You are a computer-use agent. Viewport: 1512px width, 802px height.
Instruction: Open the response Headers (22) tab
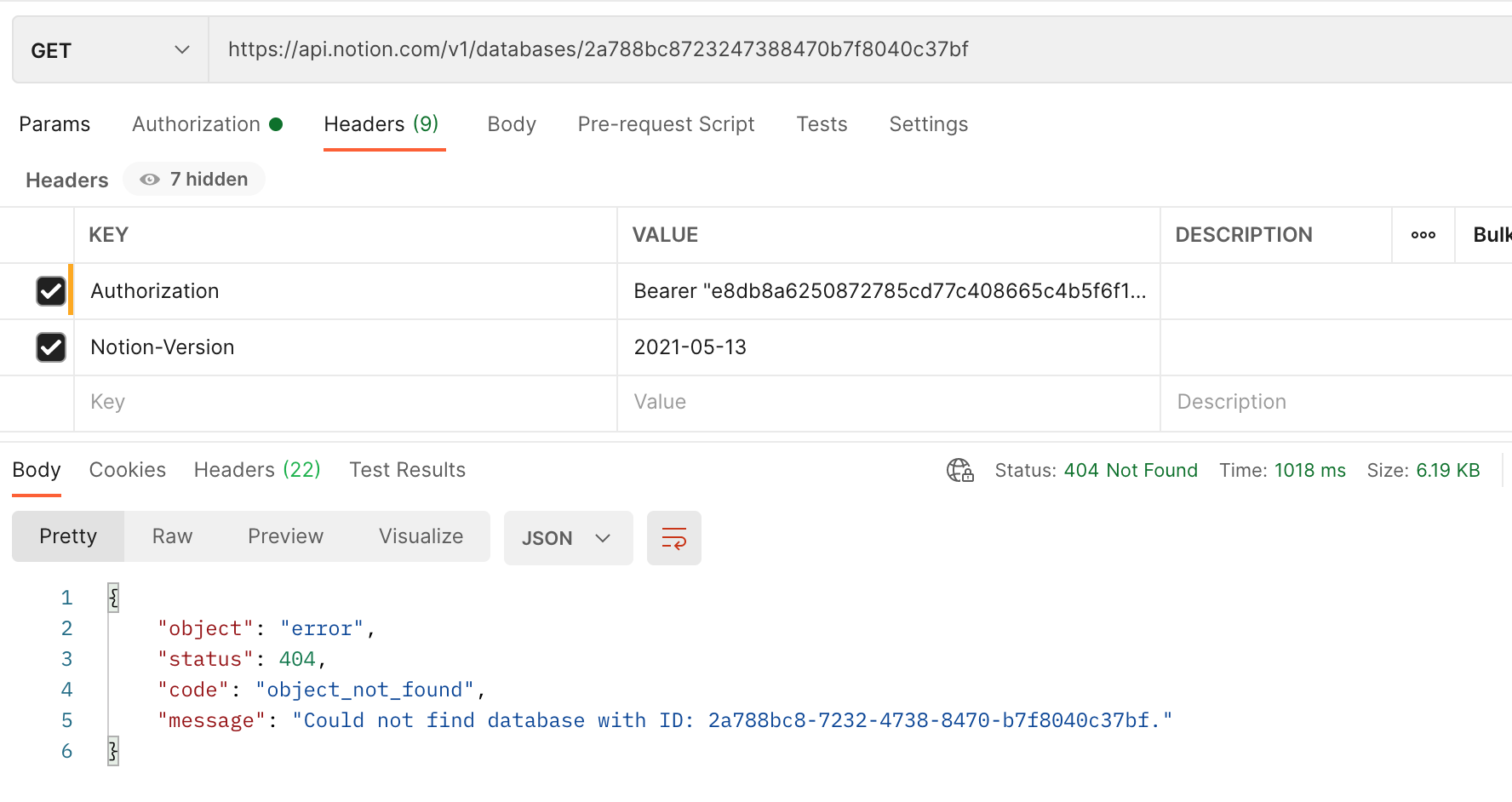(x=257, y=470)
